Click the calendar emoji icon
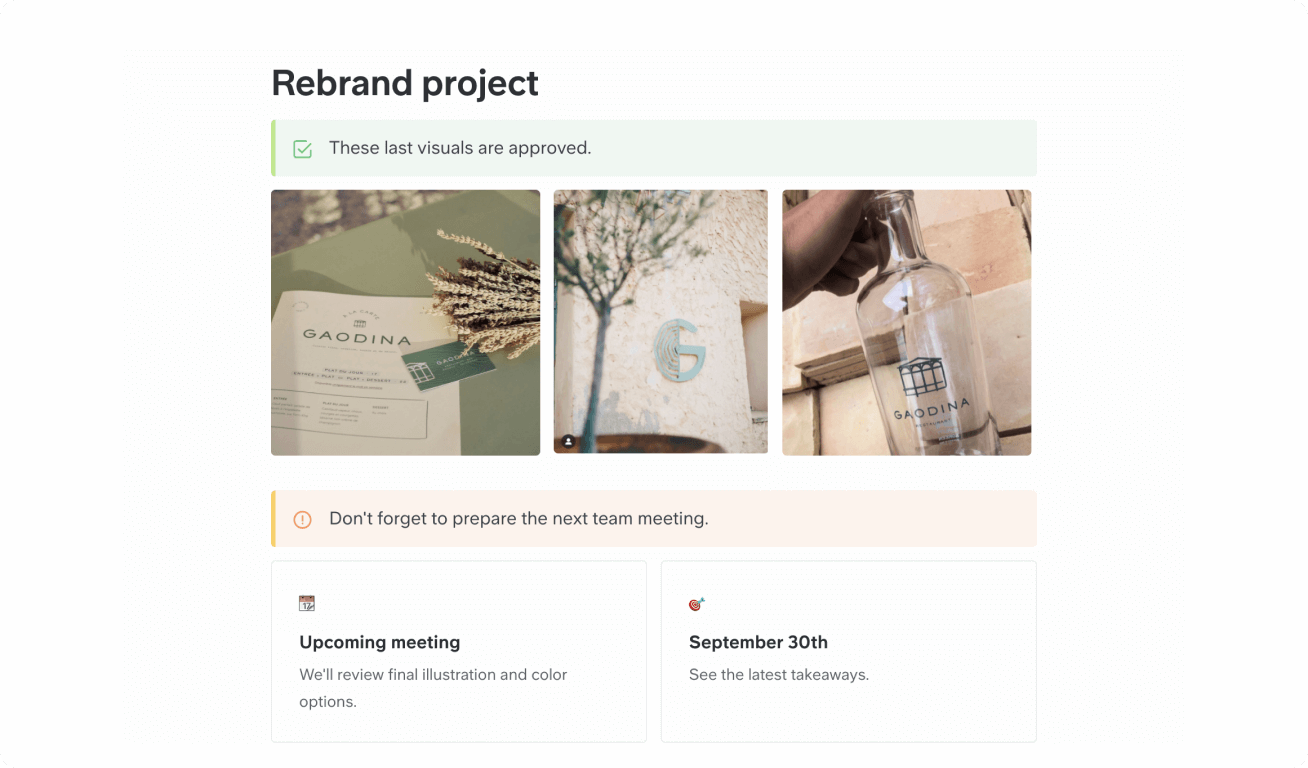This screenshot has height=768, width=1308. pos(307,603)
